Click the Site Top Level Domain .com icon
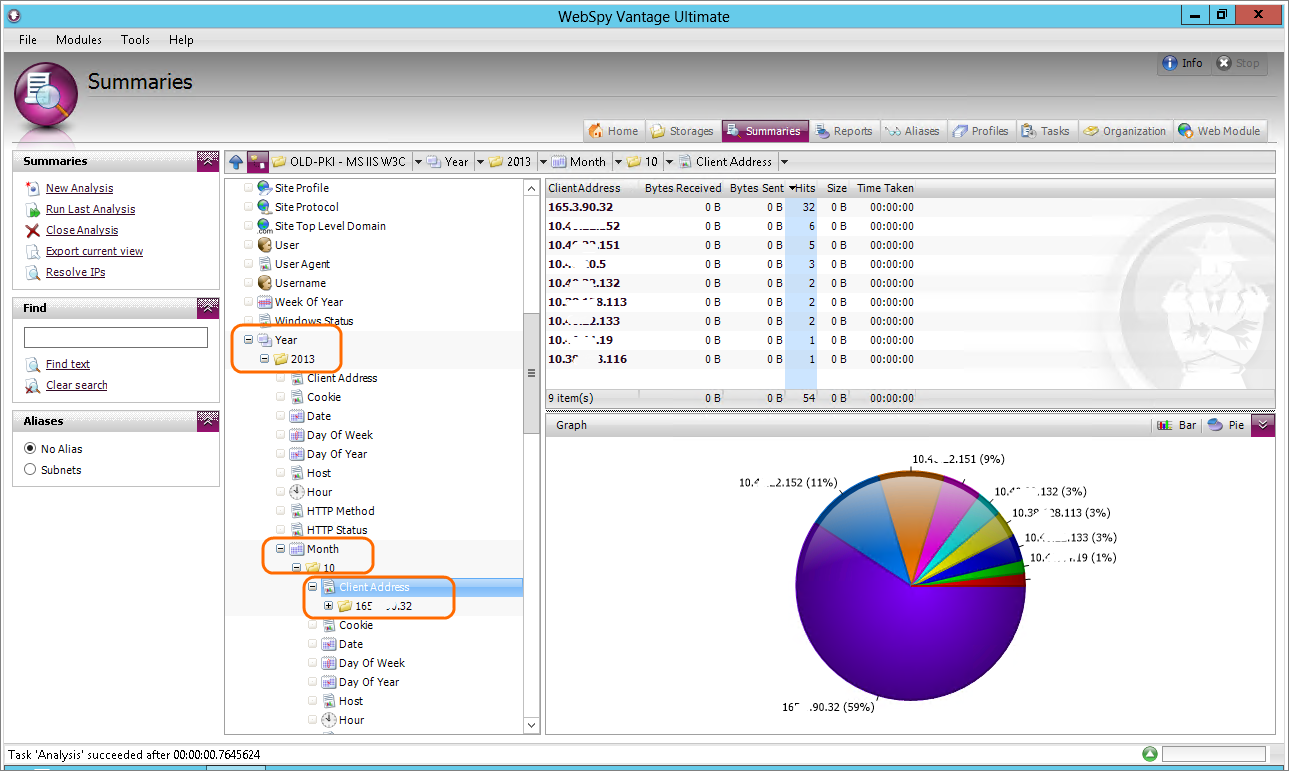The image size is (1289, 771). (x=264, y=226)
